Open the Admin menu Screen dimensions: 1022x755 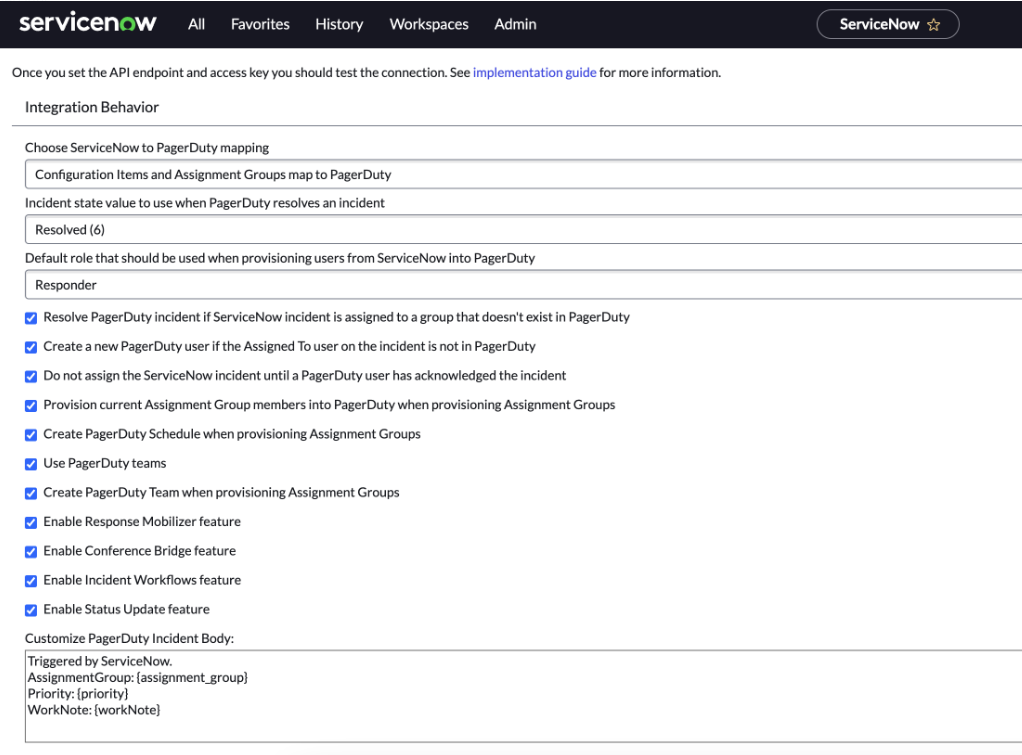click(515, 24)
